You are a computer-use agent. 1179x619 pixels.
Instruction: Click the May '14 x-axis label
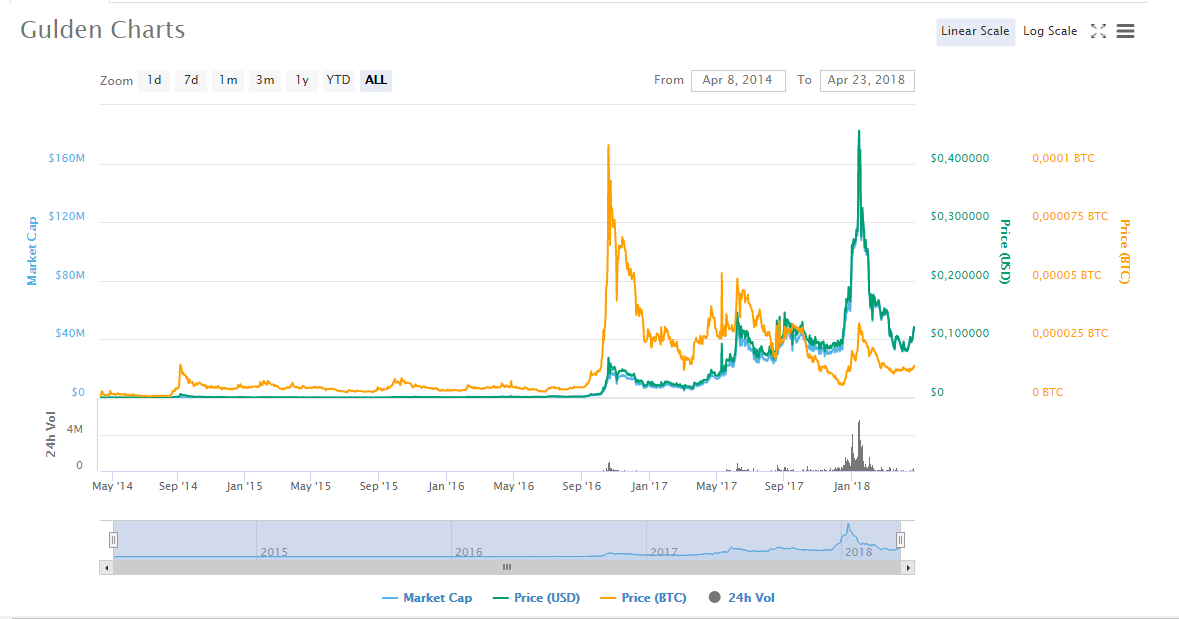point(113,487)
